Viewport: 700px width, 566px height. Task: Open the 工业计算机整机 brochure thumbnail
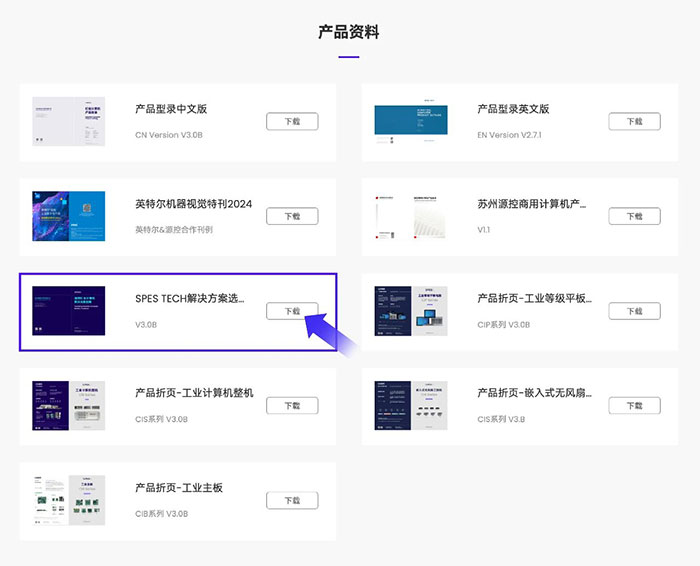click(69, 406)
